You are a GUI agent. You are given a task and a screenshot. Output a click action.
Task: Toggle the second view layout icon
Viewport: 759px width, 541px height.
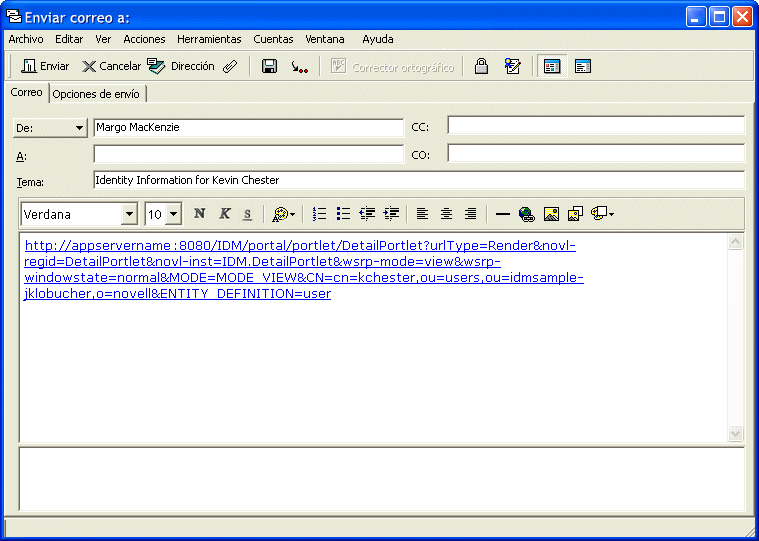[x=583, y=66]
